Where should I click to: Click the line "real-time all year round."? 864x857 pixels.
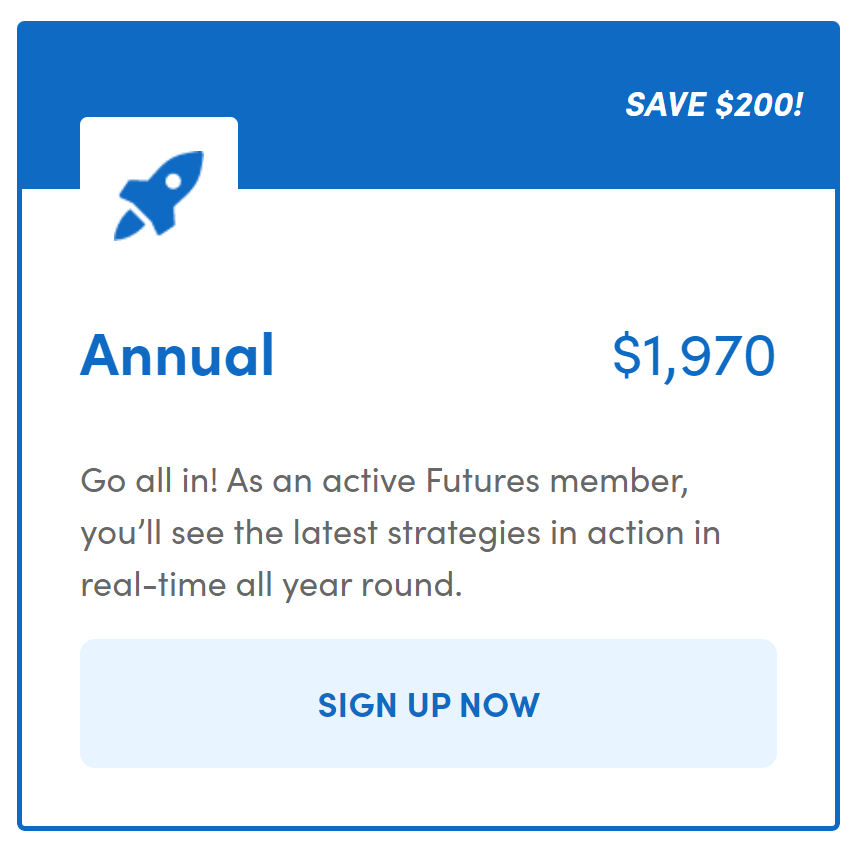(x=271, y=585)
